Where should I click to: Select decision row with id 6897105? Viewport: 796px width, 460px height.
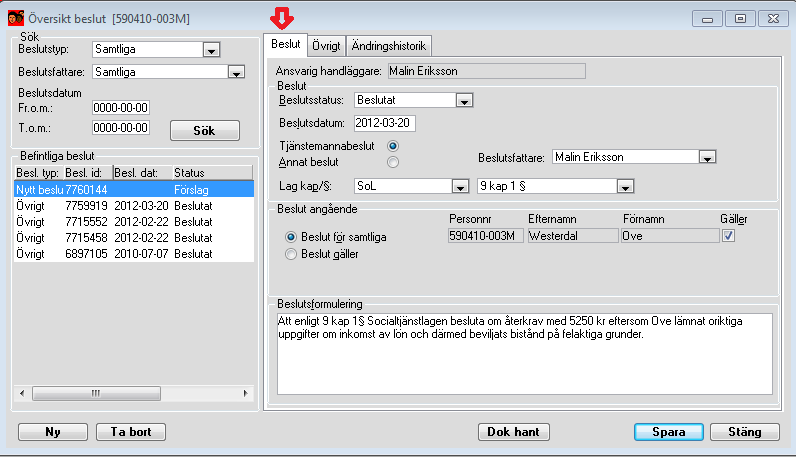point(134,254)
